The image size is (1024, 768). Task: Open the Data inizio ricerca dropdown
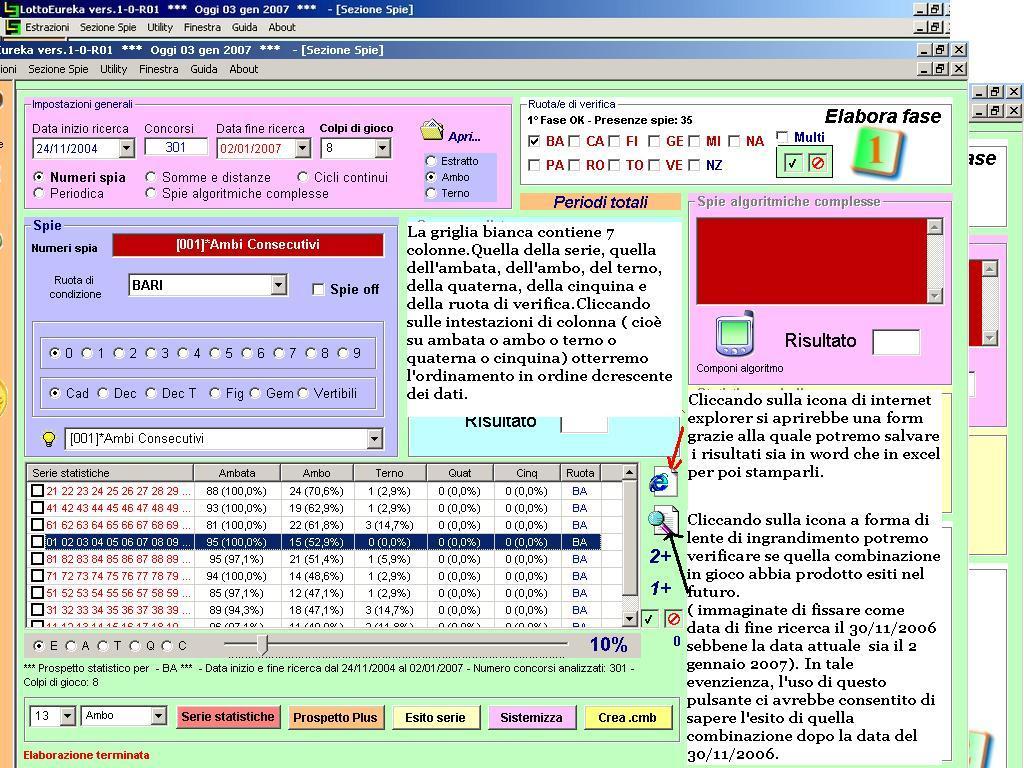(x=127, y=148)
